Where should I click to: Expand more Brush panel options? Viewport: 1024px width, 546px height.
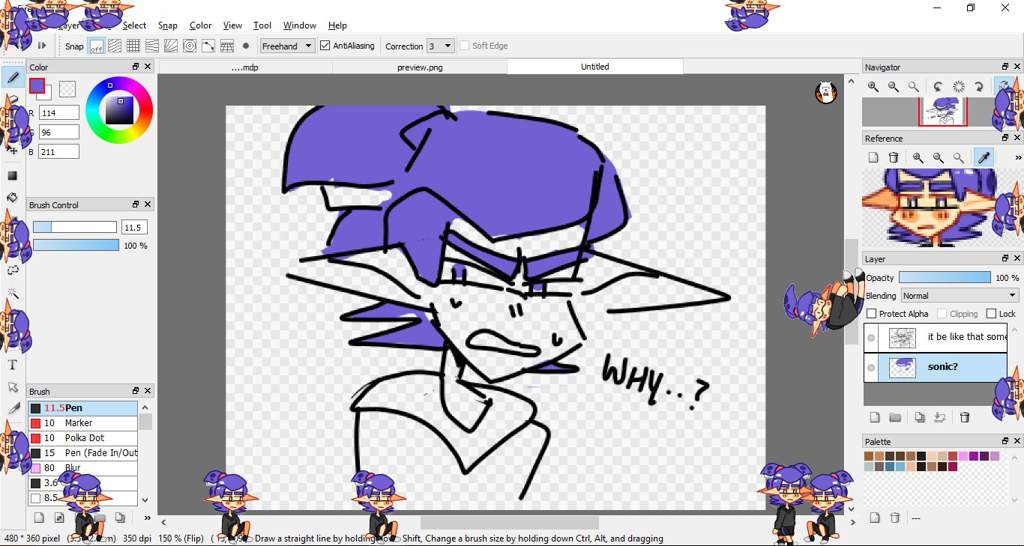point(147,518)
